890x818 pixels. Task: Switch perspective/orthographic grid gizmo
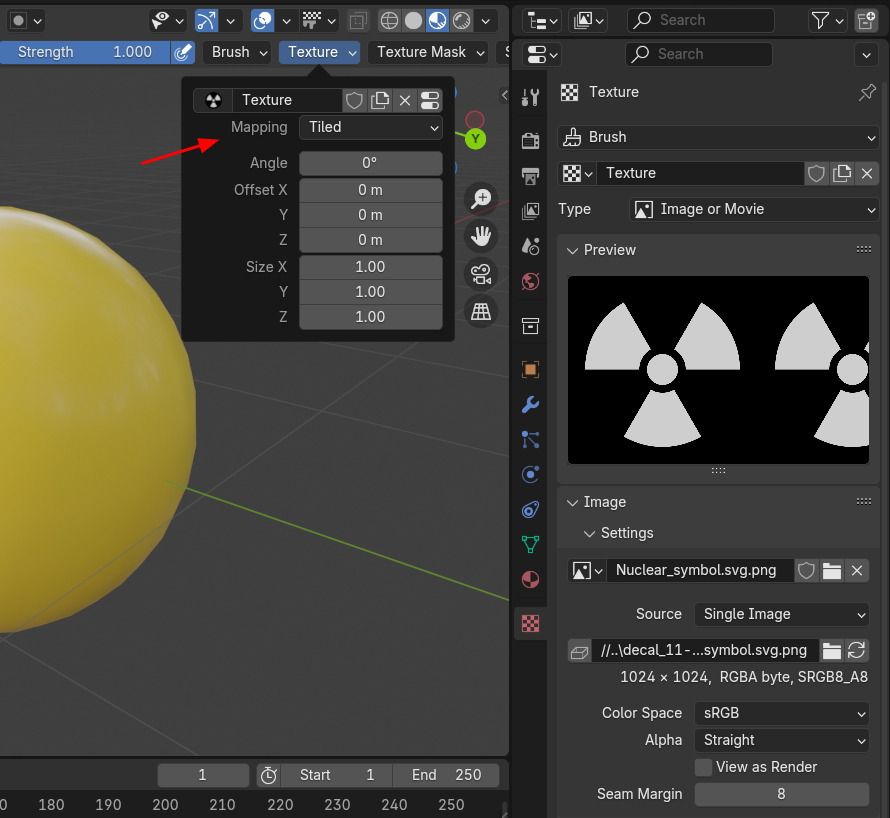481,311
